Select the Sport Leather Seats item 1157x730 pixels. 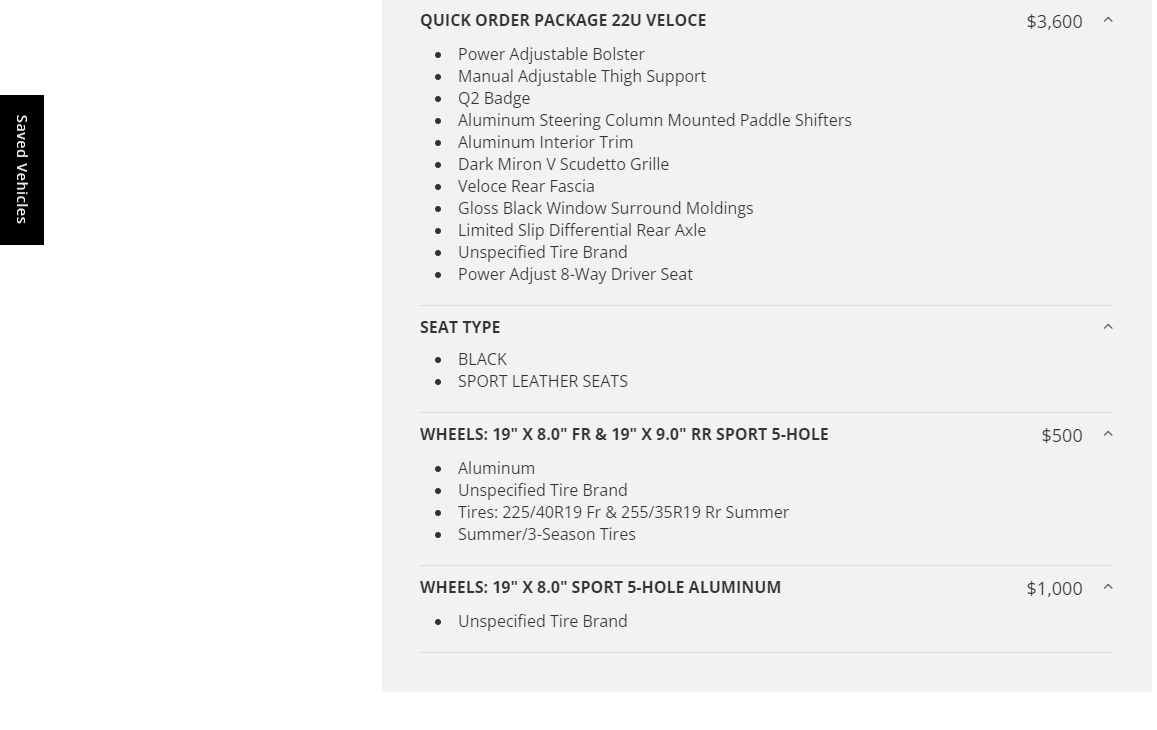pos(542,381)
